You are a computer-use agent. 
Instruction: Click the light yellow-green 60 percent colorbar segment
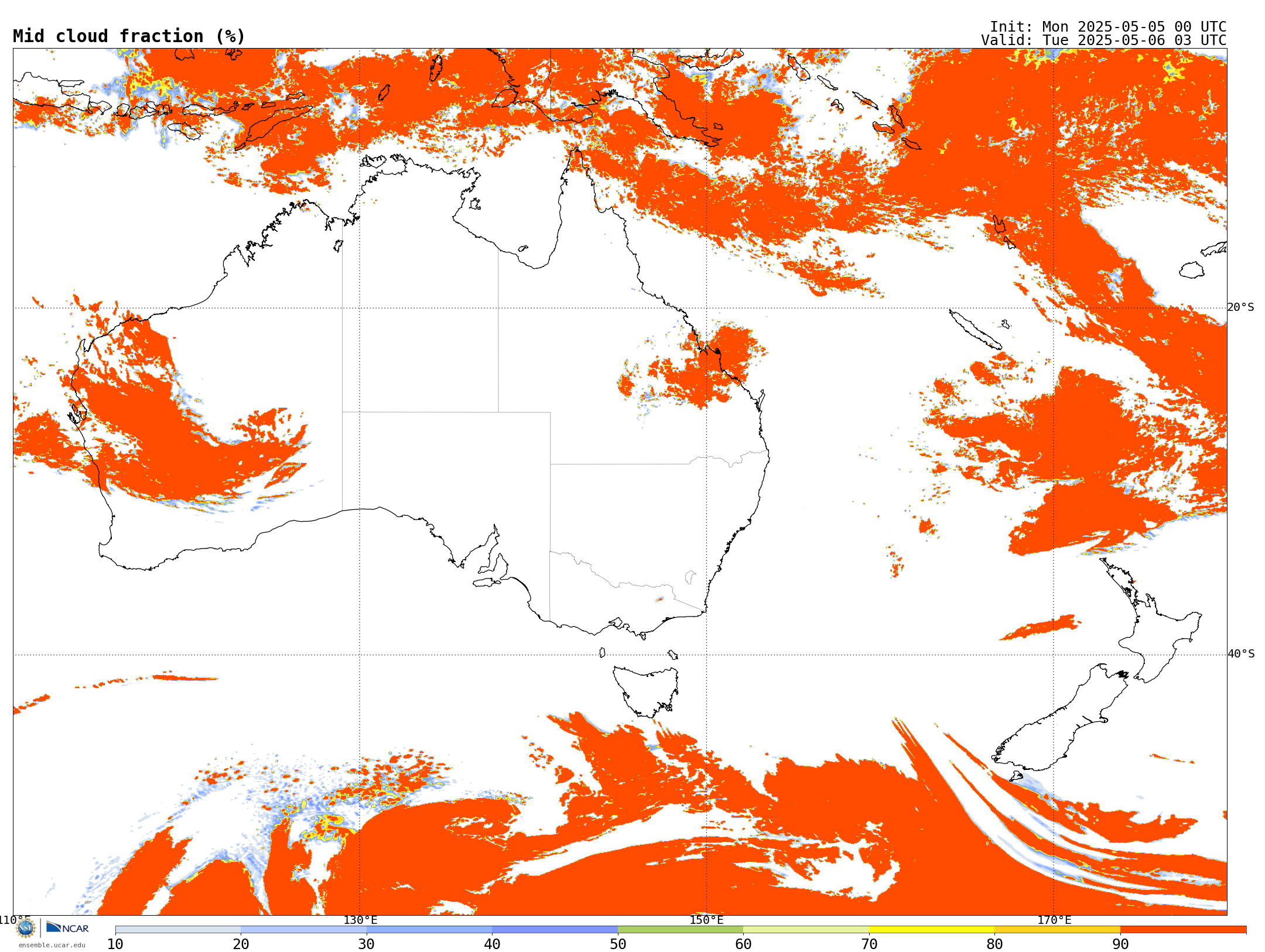coord(806,930)
